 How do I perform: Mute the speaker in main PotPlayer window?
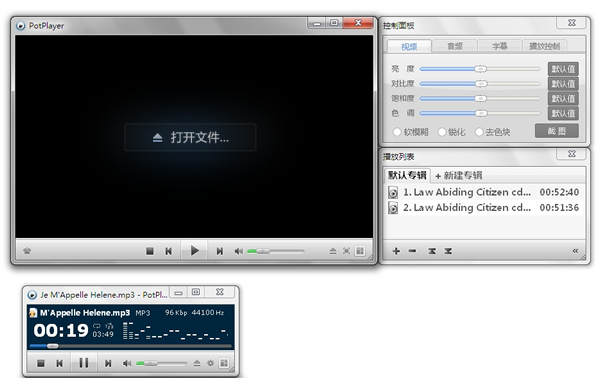[x=239, y=251]
